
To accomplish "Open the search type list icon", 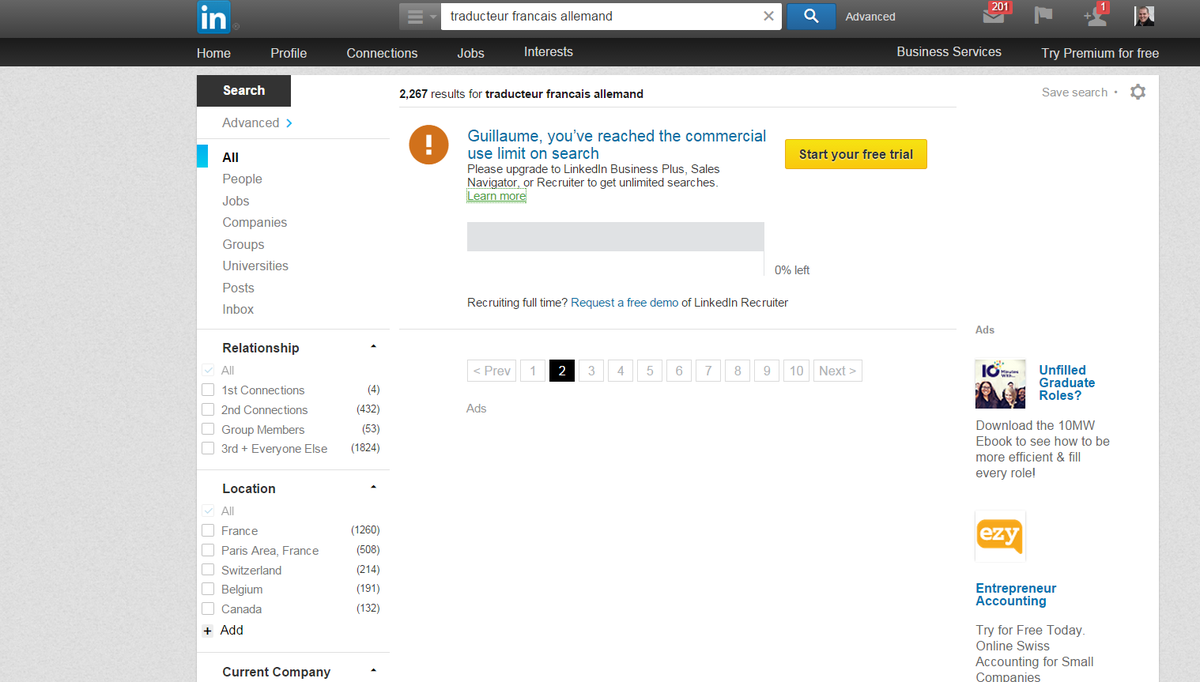I will tap(418, 17).
